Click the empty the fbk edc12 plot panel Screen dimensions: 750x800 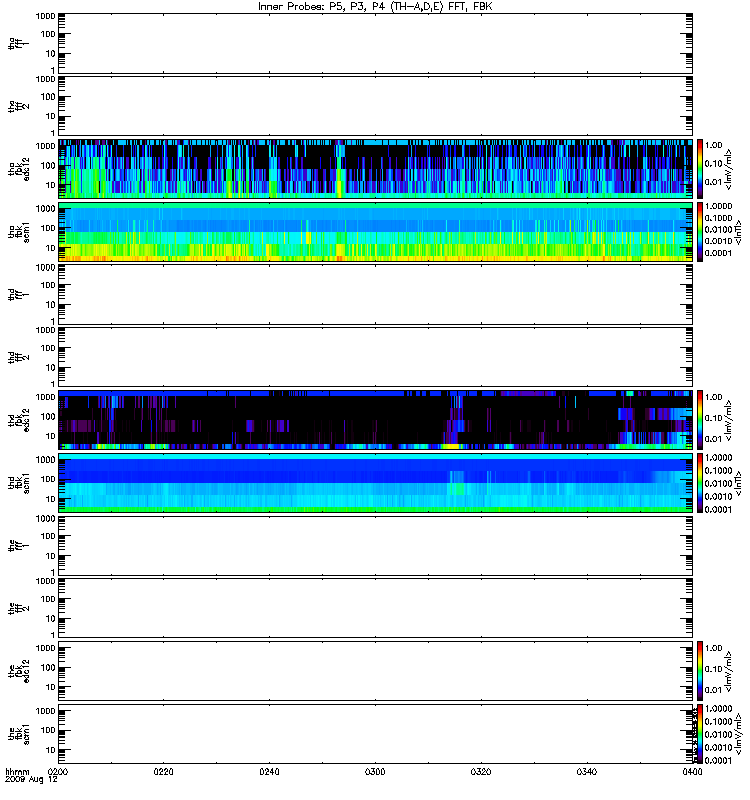(x=376, y=671)
